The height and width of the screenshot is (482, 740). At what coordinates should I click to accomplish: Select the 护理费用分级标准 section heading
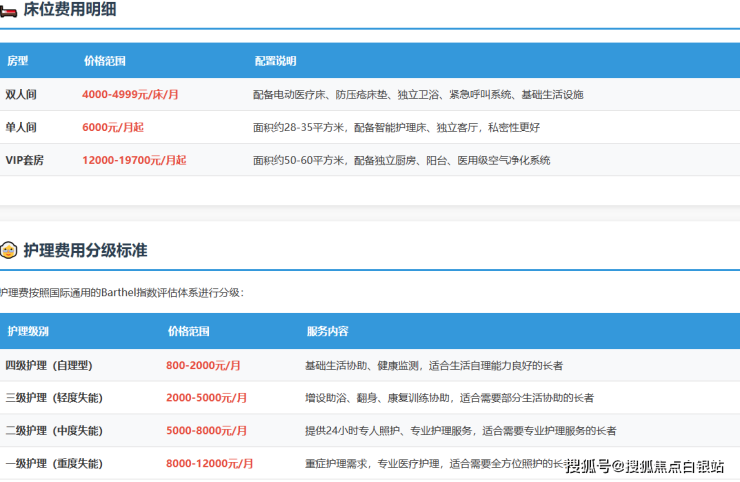85,250
